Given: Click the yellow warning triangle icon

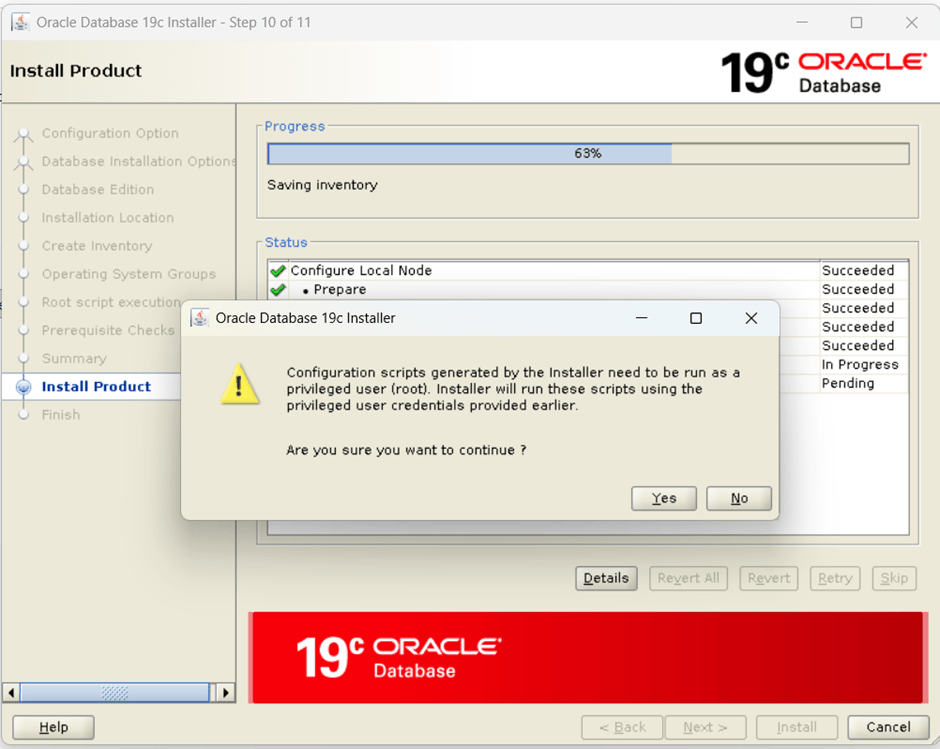Looking at the screenshot, I should [239, 385].
